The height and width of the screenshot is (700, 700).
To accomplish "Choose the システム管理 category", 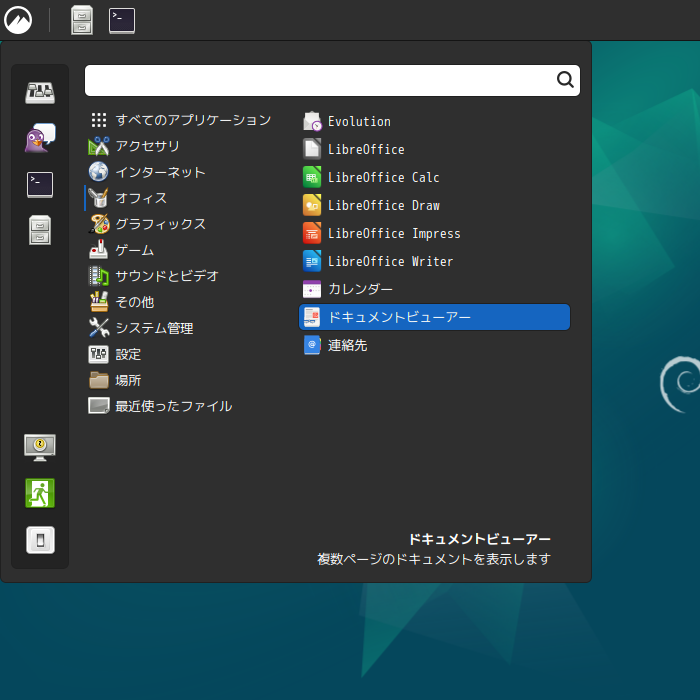I will click(x=154, y=328).
